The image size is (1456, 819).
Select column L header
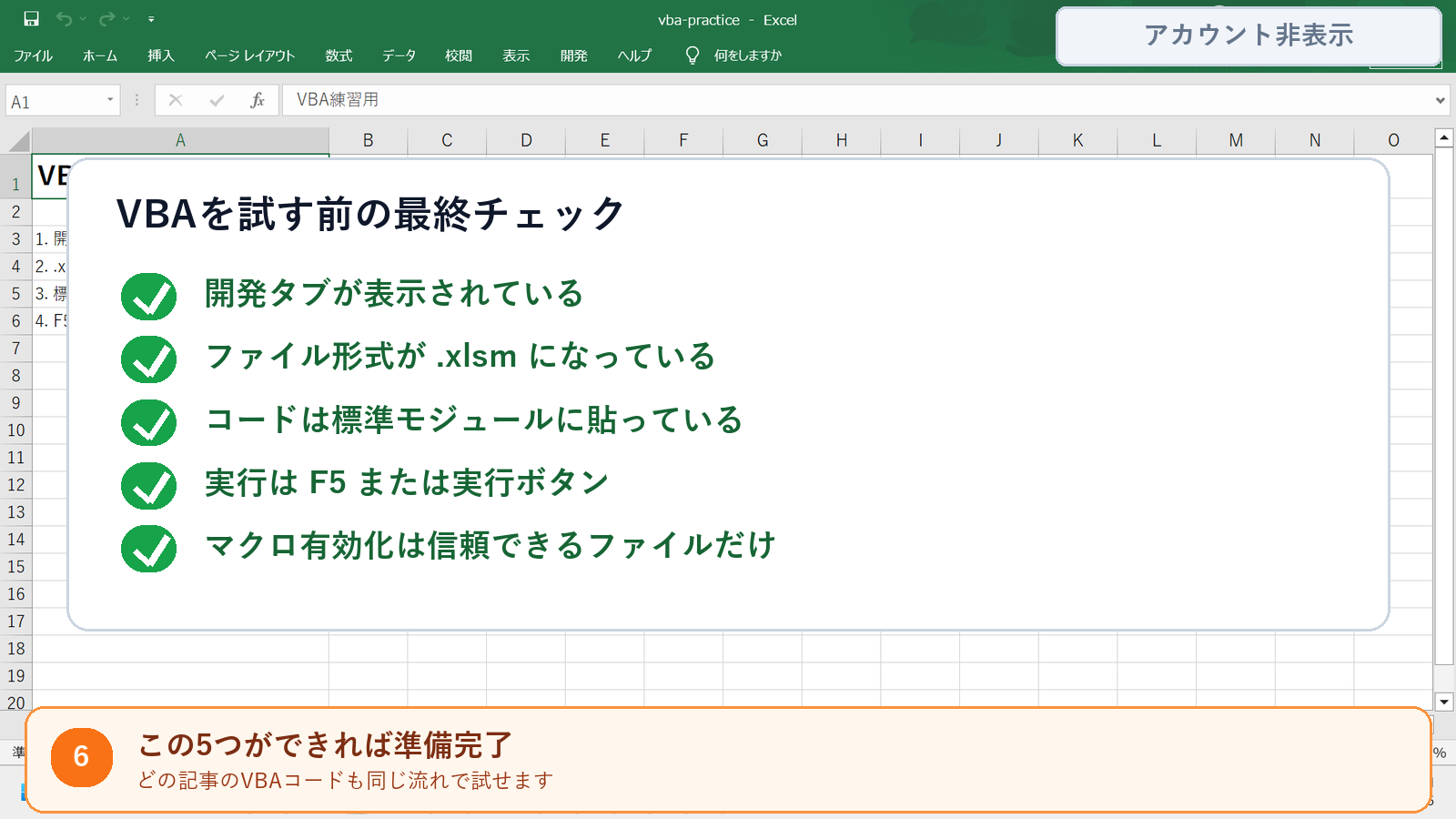pyautogui.click(x=1157, y=140)
